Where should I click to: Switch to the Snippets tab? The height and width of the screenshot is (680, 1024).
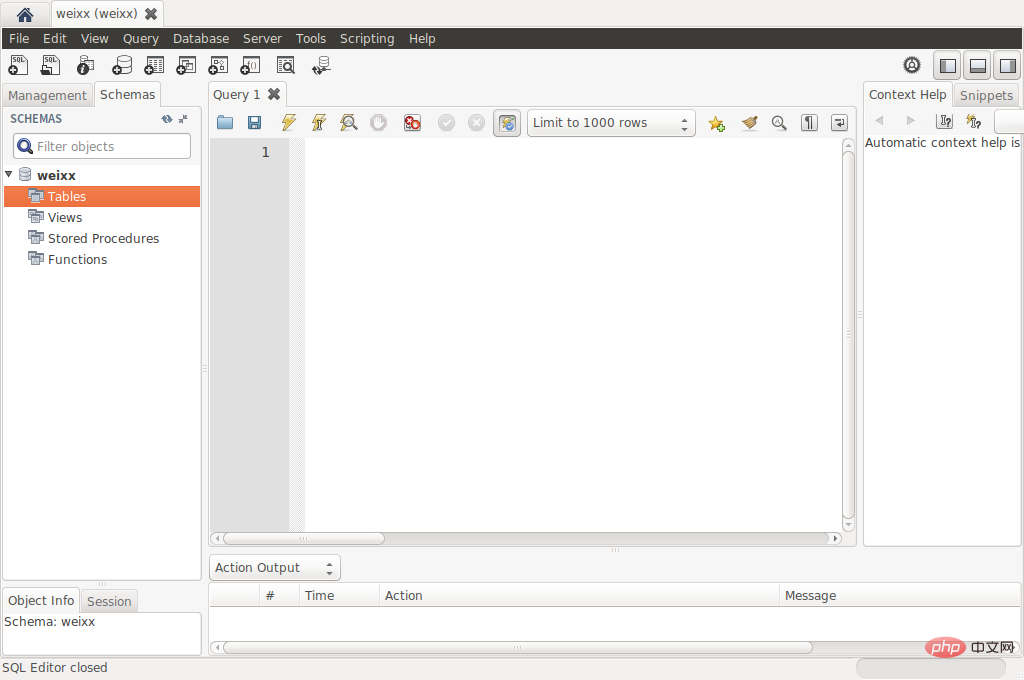pyautogui.click(x=986, y=95)
